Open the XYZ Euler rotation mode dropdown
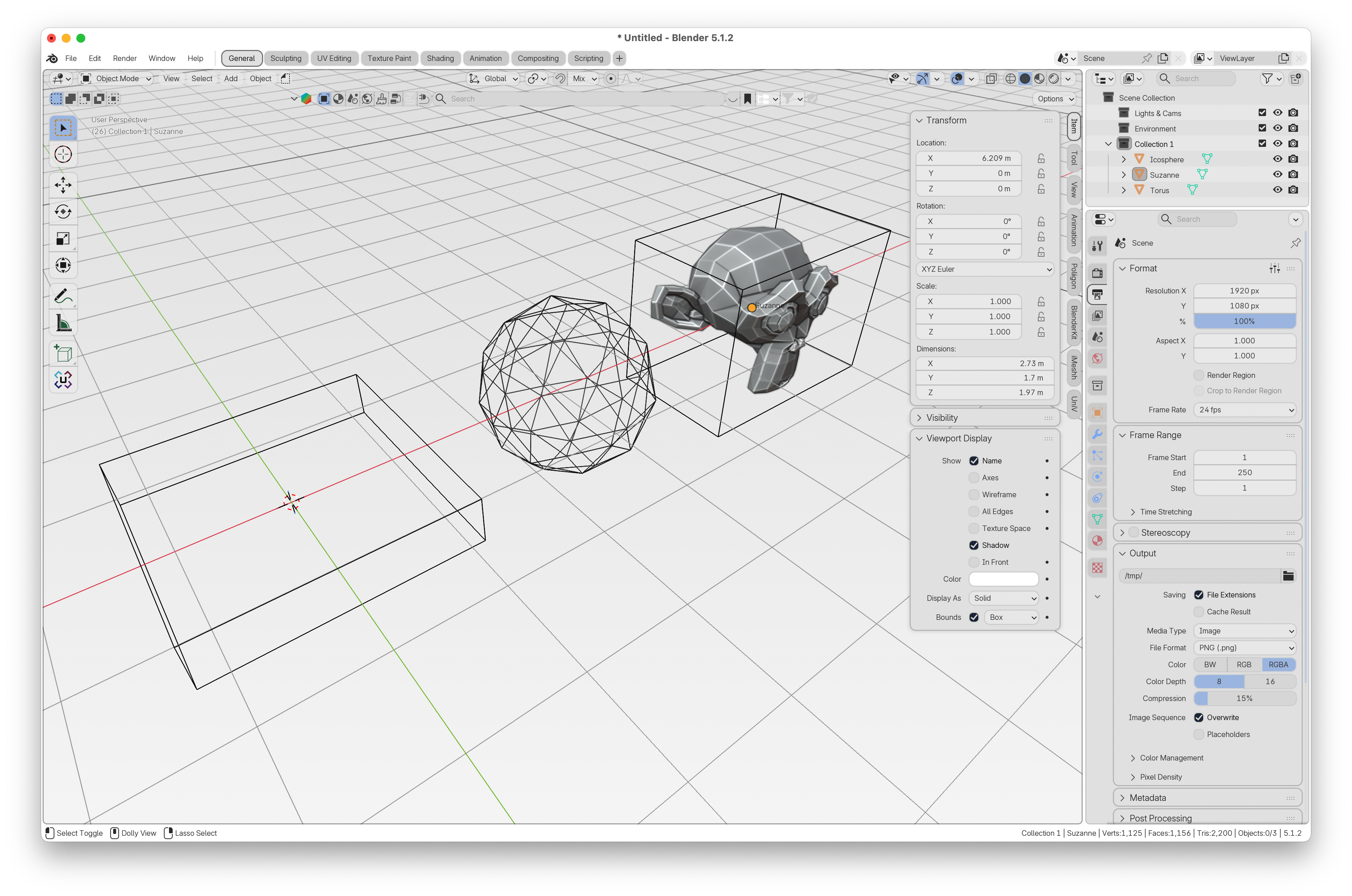 pos(986,269)
